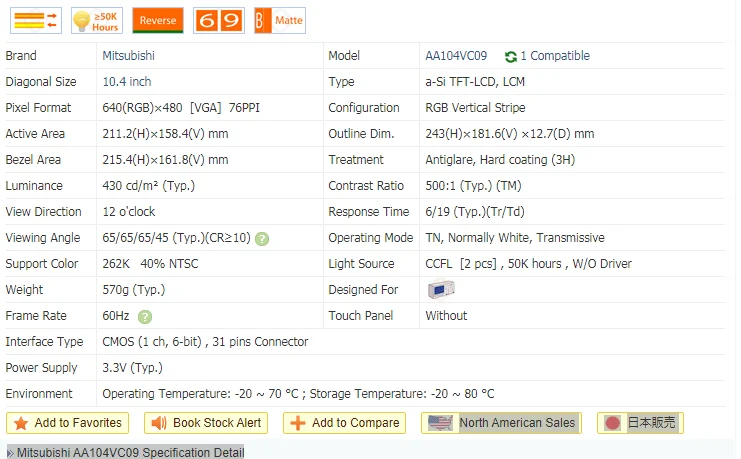
Task: Click the Matte surface badge
Action: point(280,20)
